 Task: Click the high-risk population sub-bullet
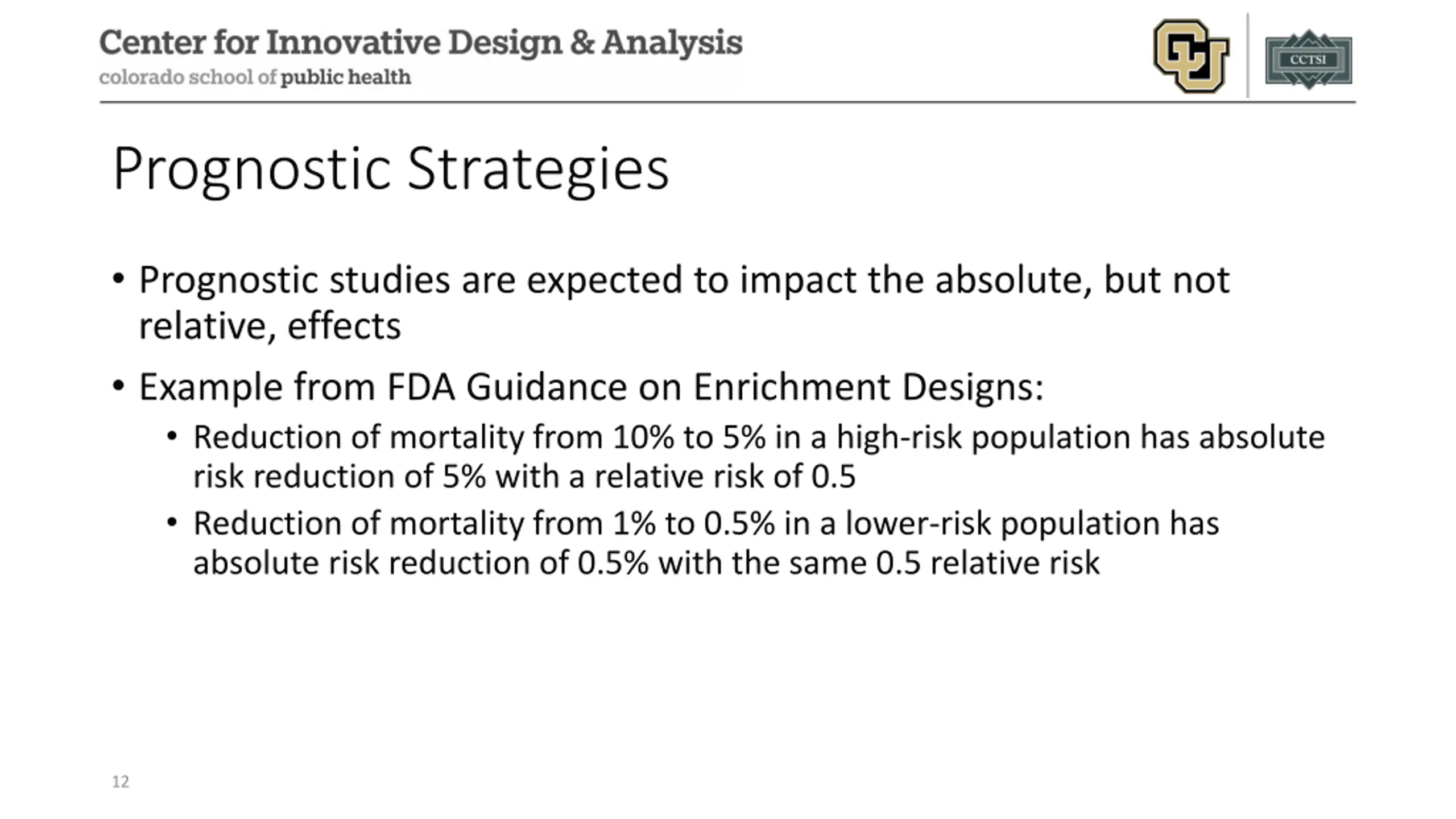point(759,456)
